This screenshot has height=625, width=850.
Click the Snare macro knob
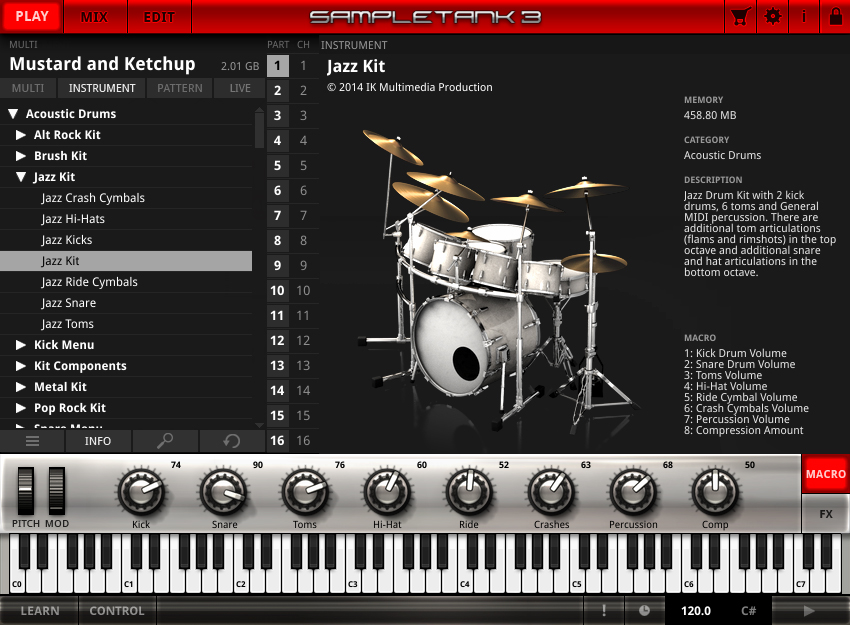(223, 492)
